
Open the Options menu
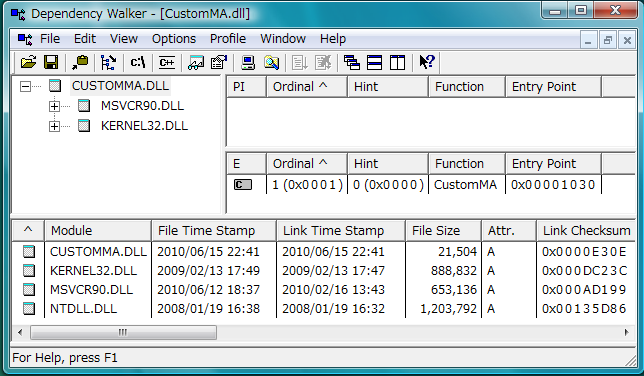tap(174, 39)
